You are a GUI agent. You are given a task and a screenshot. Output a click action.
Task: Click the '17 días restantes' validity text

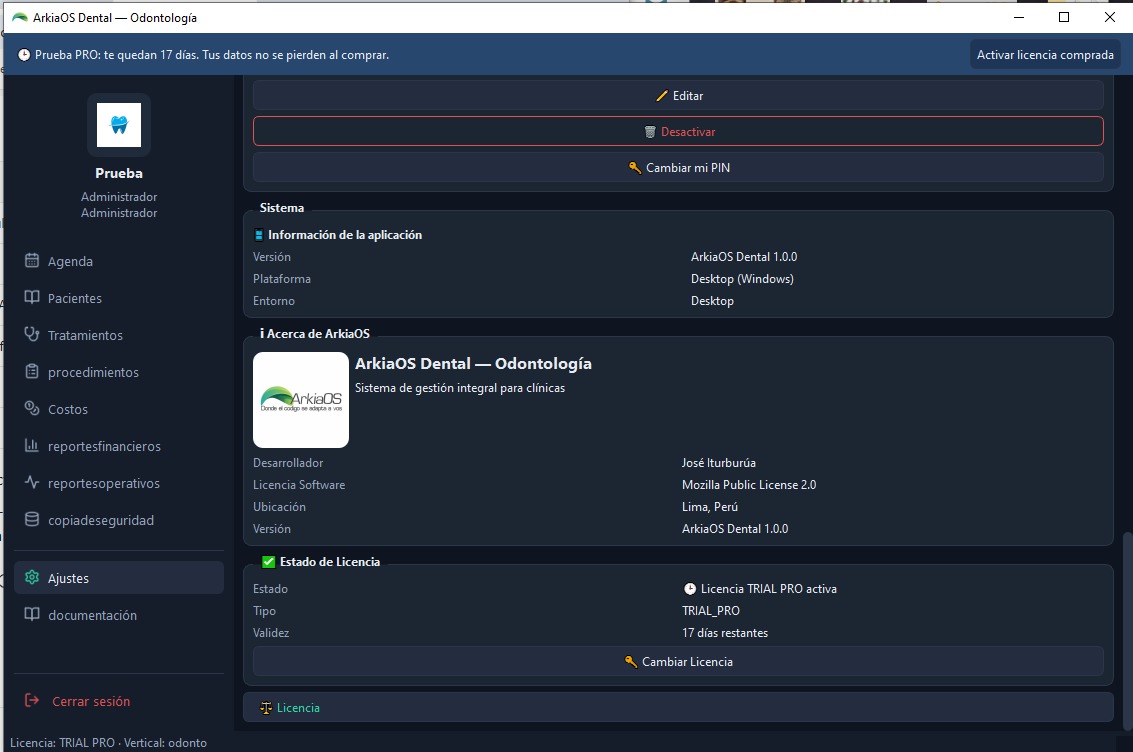(725, 633)
